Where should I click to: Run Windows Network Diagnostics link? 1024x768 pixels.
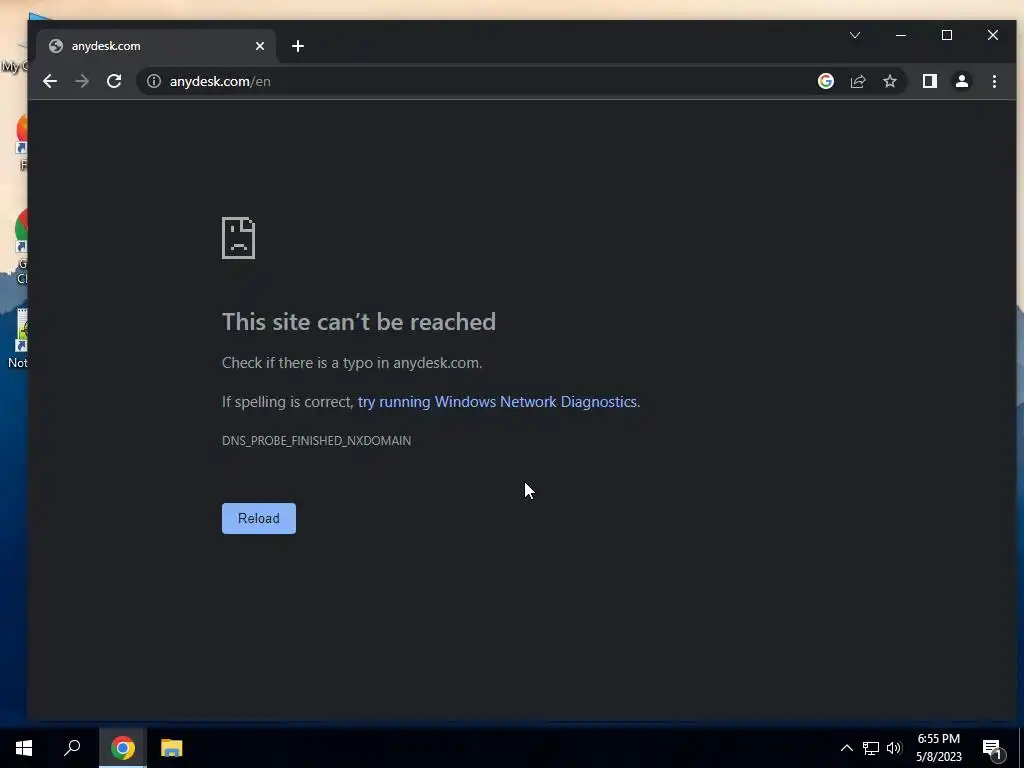pos(497,402)
